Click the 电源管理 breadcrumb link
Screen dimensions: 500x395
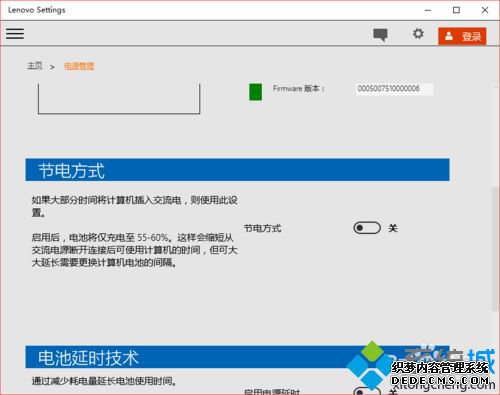point(79,66)
